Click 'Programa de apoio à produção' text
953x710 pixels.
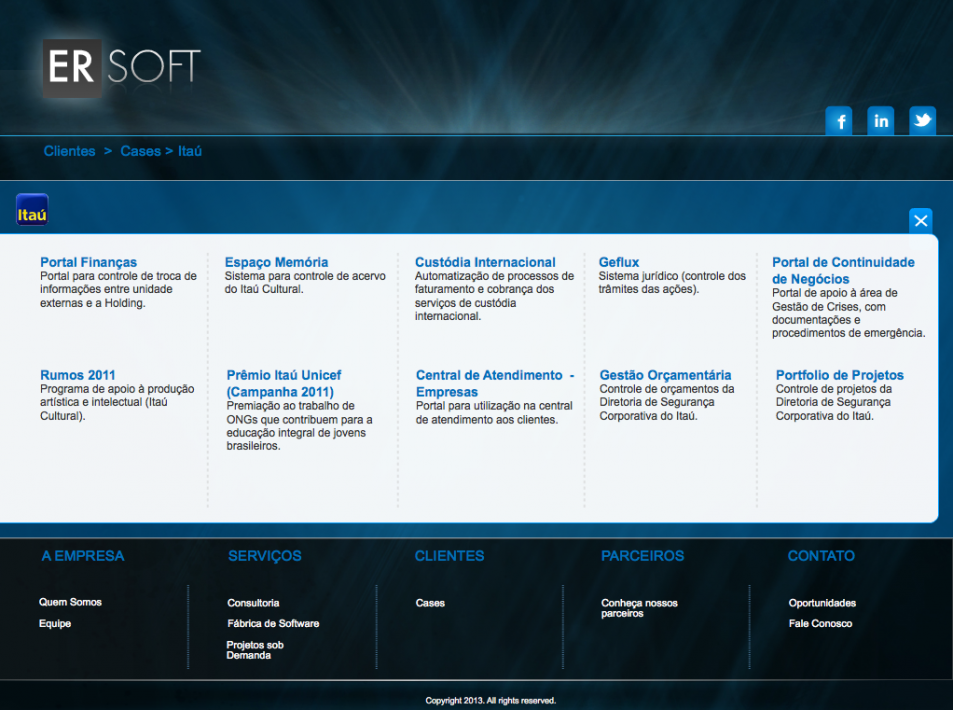point(117,402)
